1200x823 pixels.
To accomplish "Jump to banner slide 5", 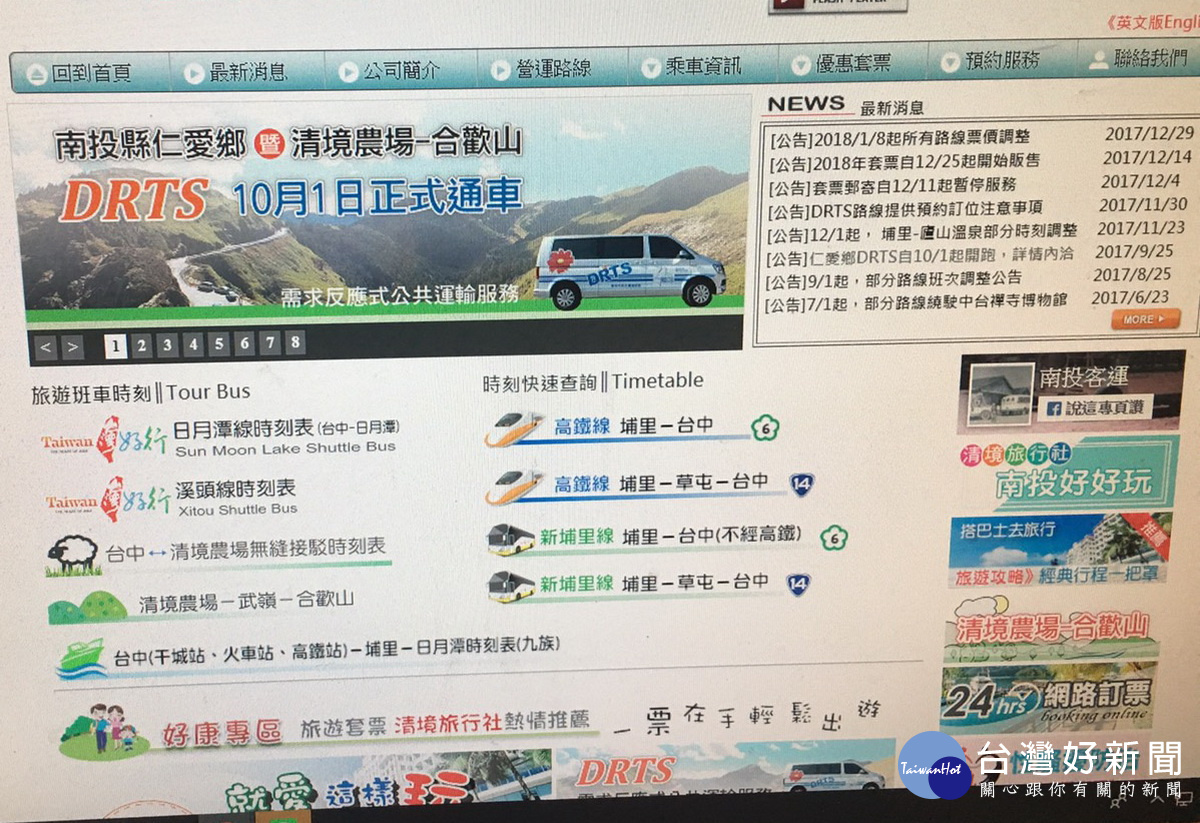I will [219, 344].
